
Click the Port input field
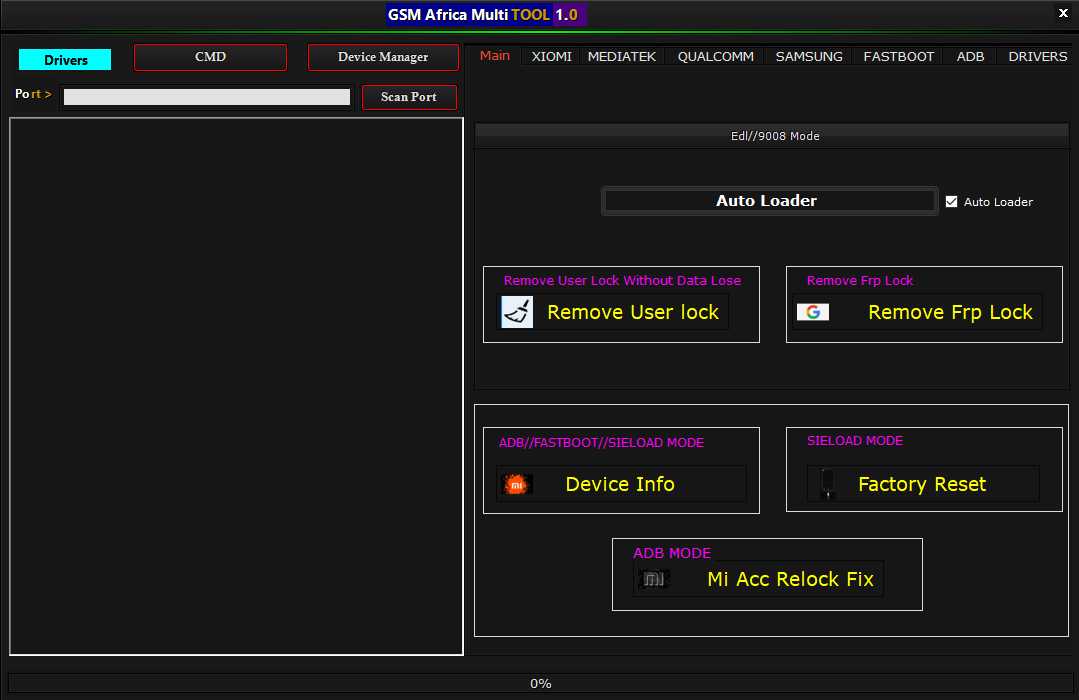207,97
